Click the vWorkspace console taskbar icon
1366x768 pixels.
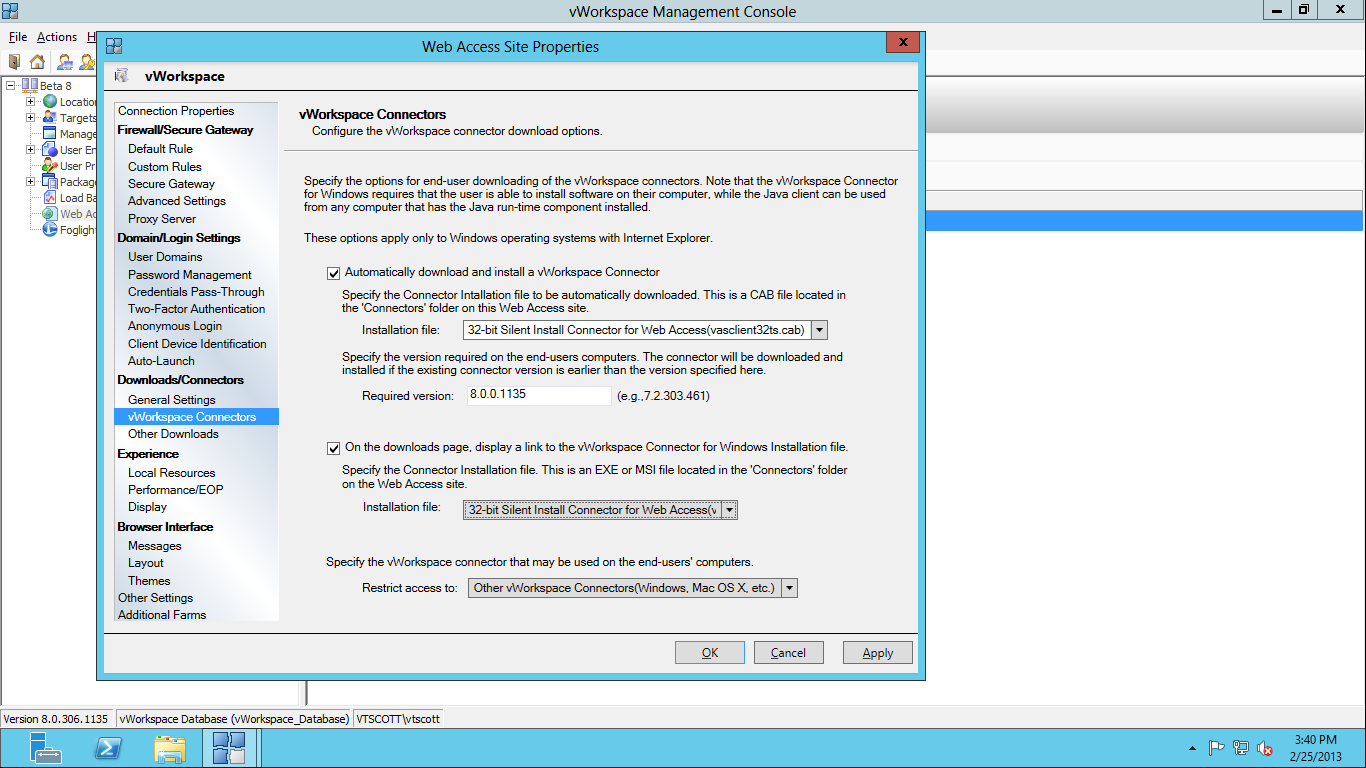pyautogui.click(x=229, y=748)
